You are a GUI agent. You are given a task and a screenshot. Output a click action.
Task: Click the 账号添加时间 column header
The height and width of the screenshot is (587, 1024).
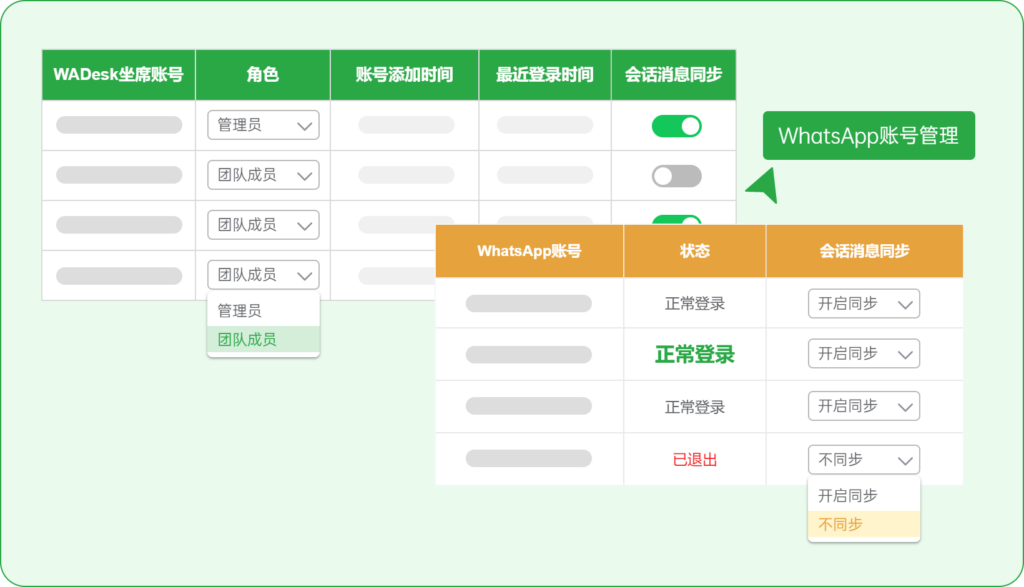(x=404, y=74)
